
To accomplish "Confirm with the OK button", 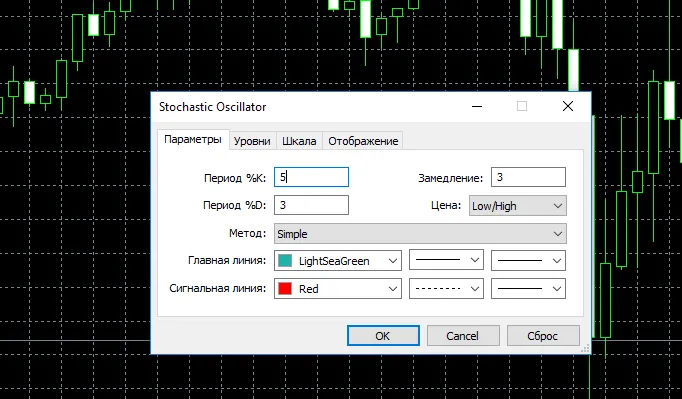I will pos(383,335).
